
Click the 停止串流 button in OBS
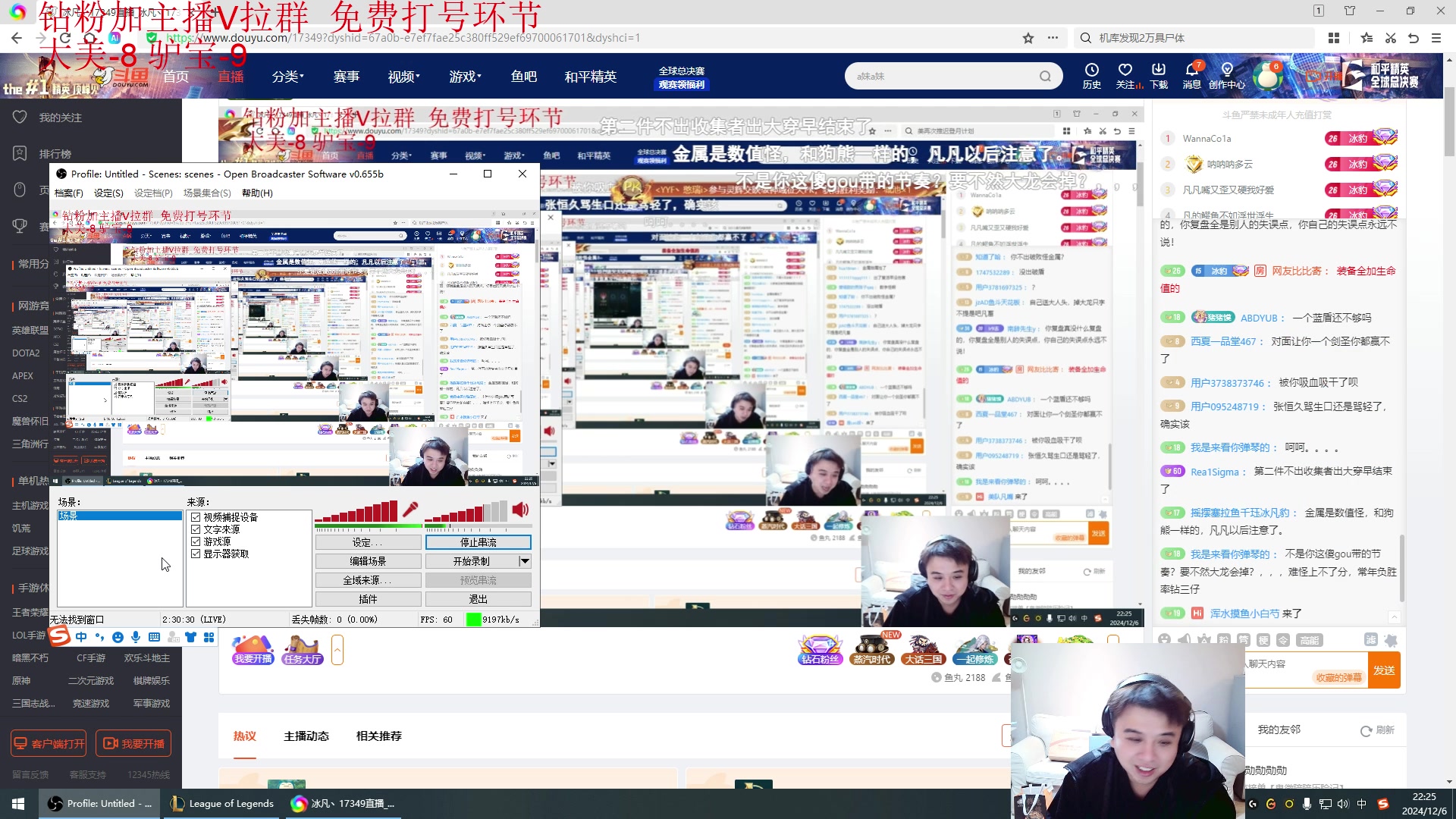(479, 542)
